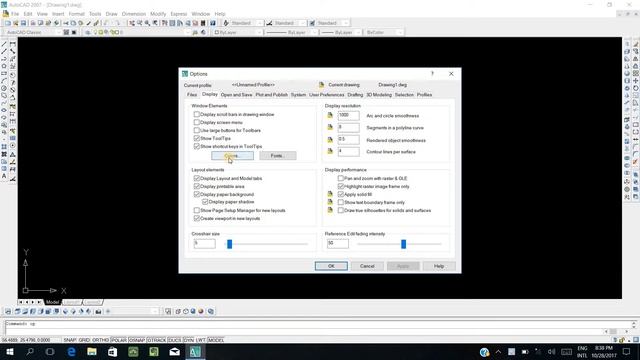
Task: Click the Zoom Realtime toolbar icon
Action: click(x=139, y=23)
